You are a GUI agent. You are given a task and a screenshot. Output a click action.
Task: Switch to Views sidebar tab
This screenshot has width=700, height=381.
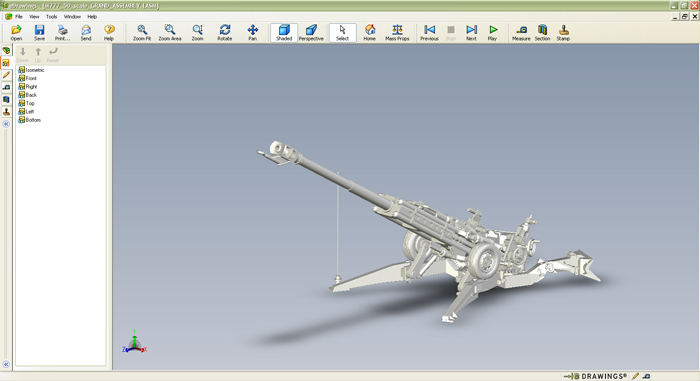6,63
